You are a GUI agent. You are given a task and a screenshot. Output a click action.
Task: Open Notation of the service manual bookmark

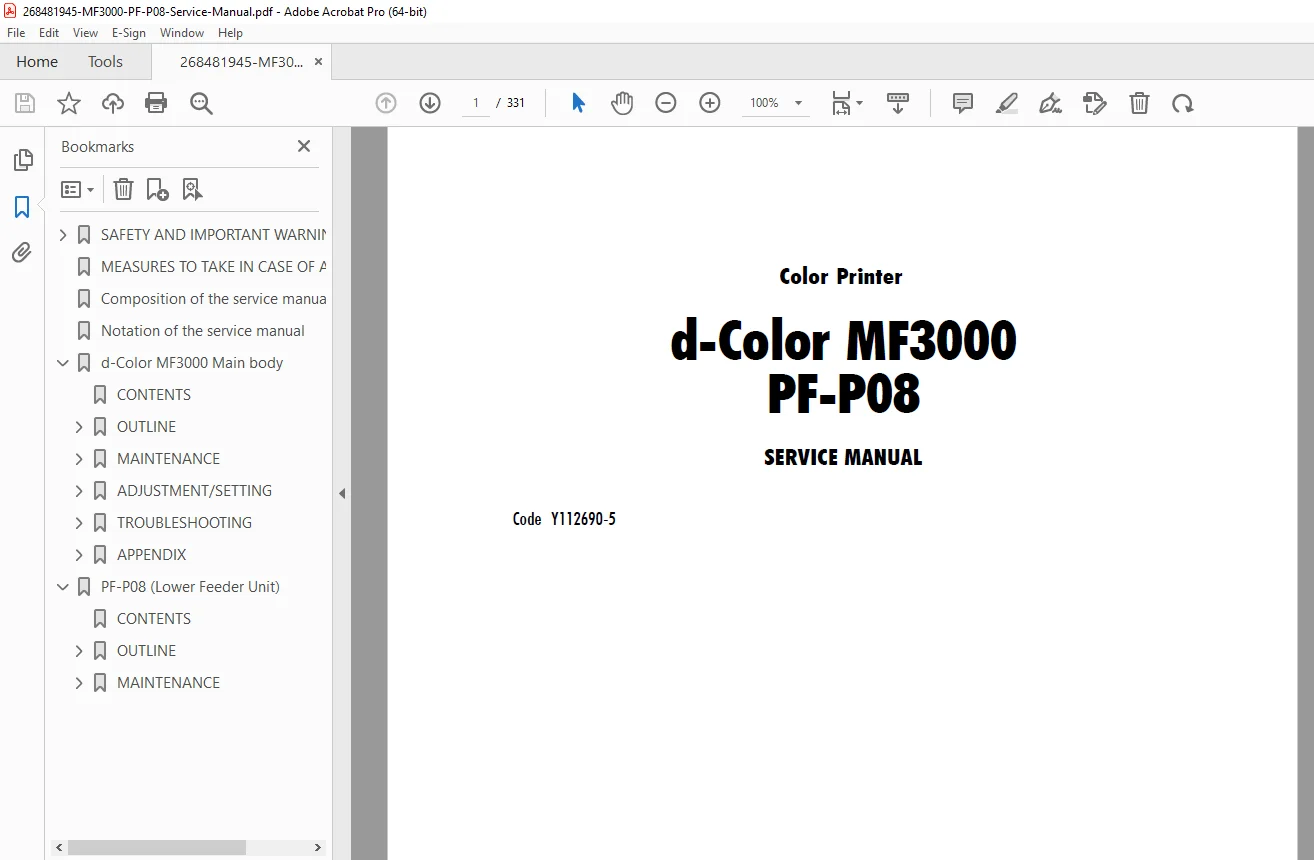coord(203,331)
